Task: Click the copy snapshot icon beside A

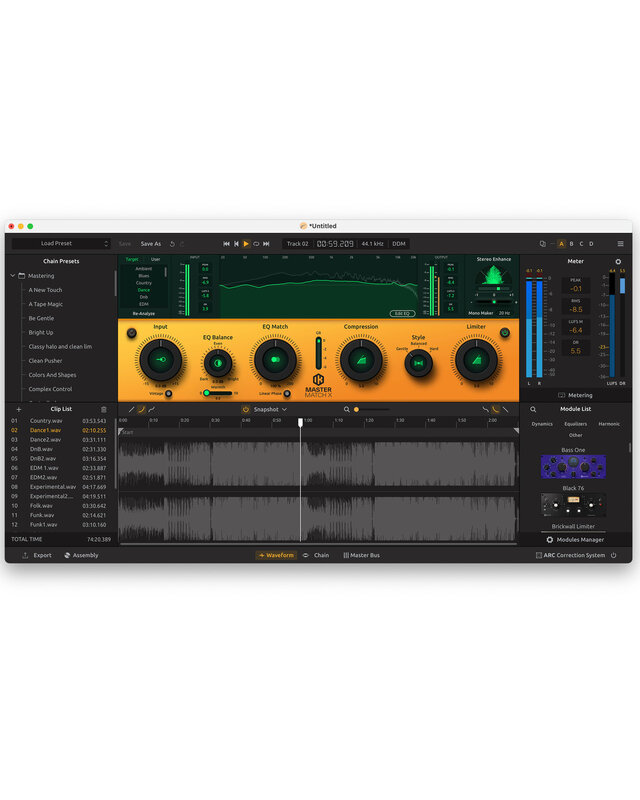Action: click(x=543, y=244)
